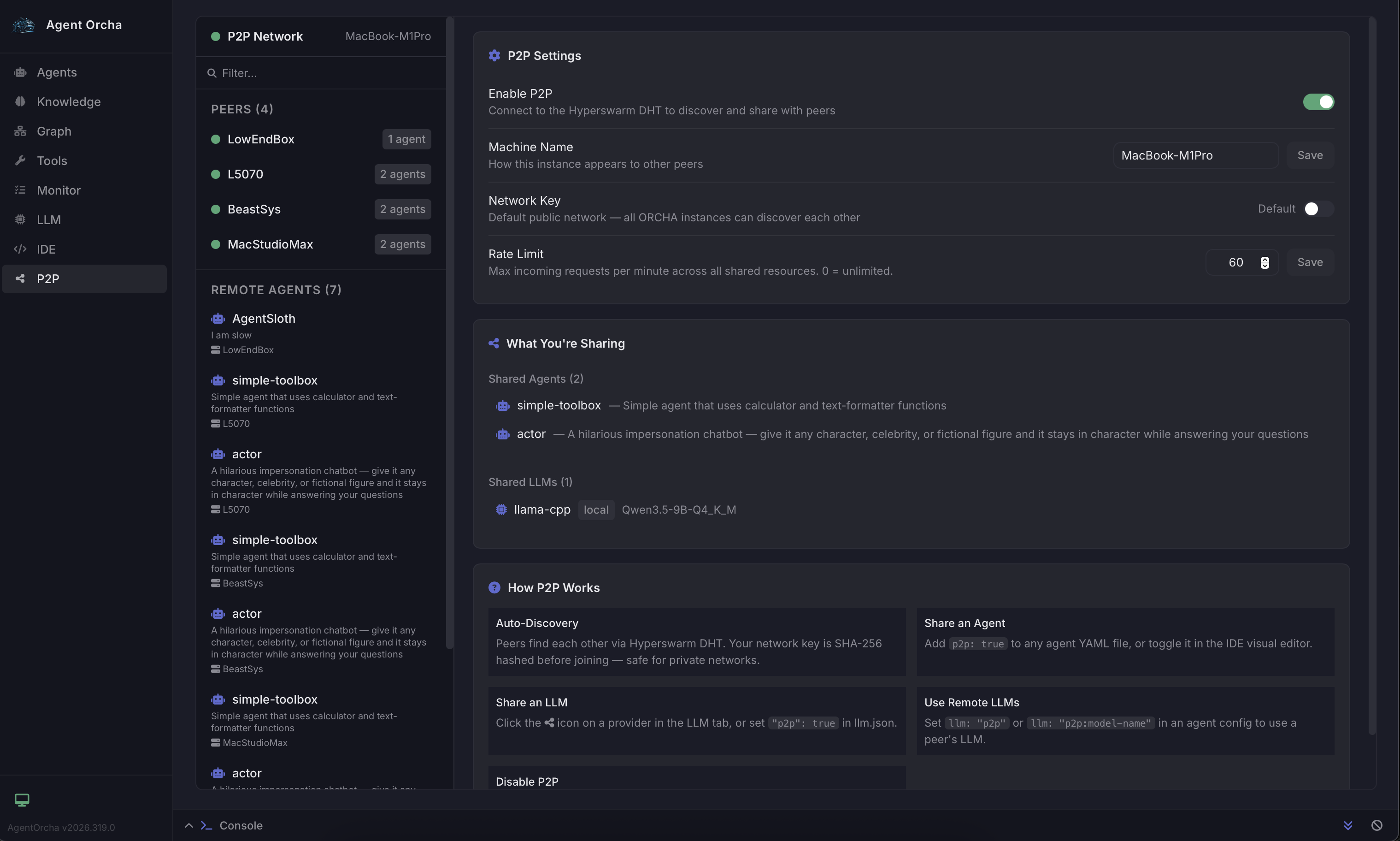
Task: Open the Monitor page in sidebar
Action: [x=59, y=190]
